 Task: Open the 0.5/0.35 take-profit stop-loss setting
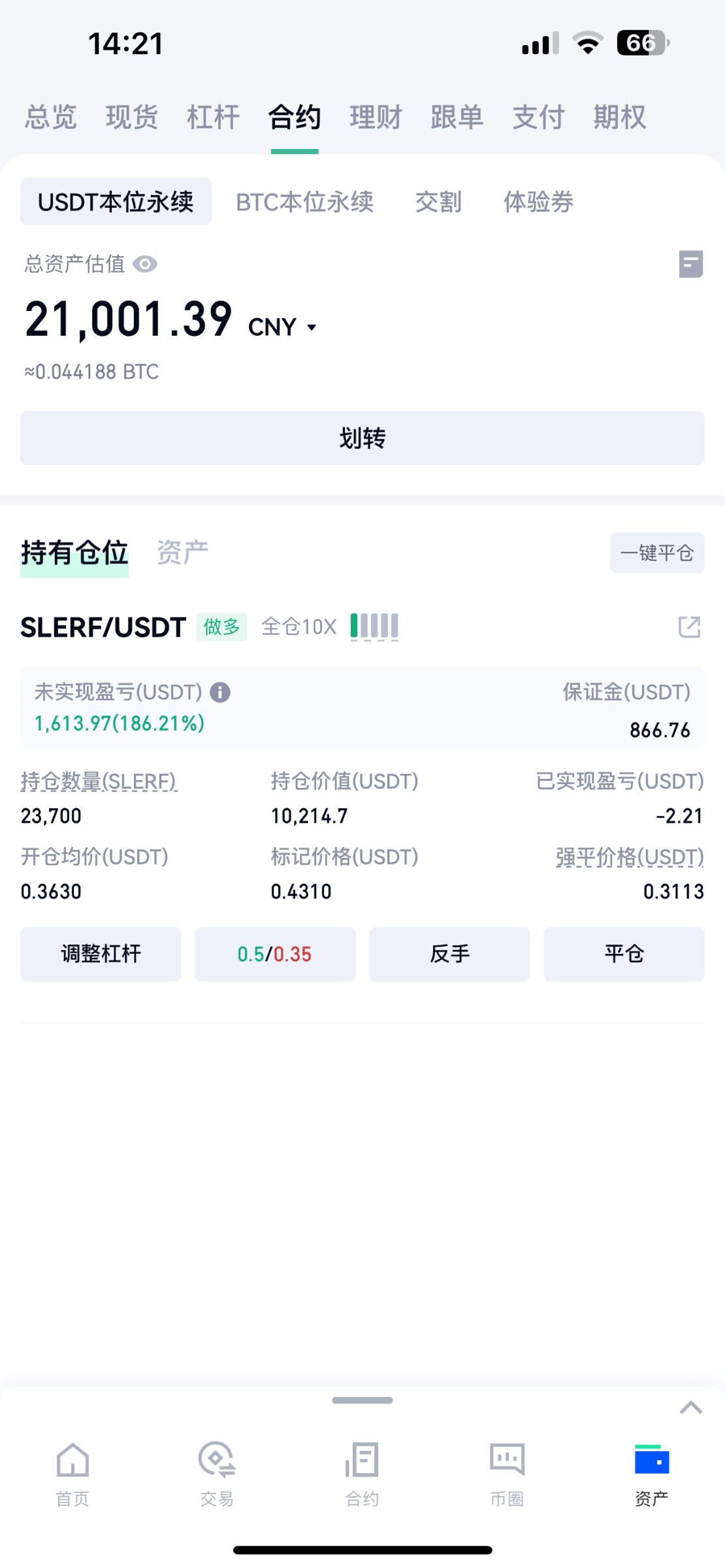[274, 954]
